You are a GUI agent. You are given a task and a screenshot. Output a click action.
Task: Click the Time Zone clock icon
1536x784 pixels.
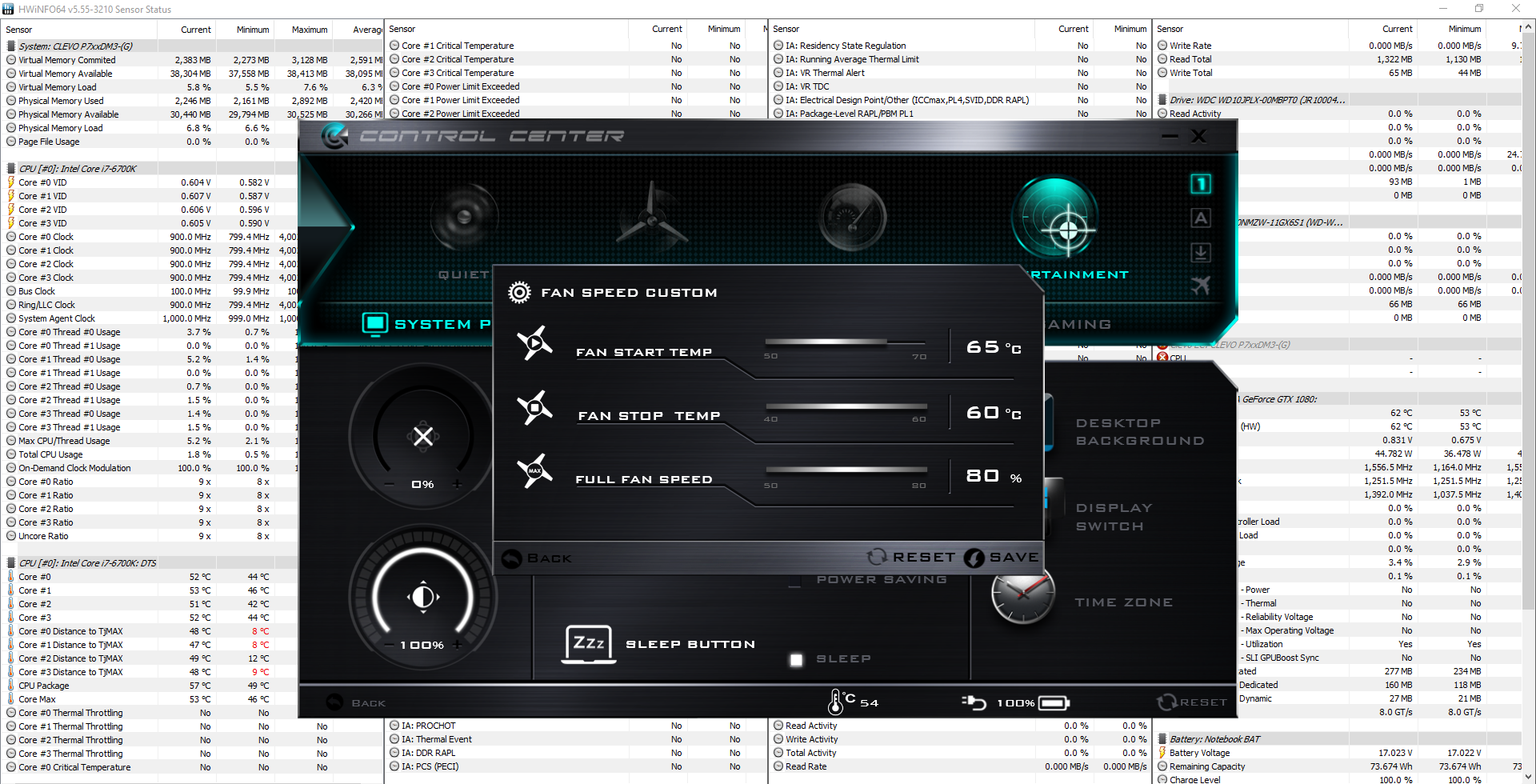[1023, 594]
